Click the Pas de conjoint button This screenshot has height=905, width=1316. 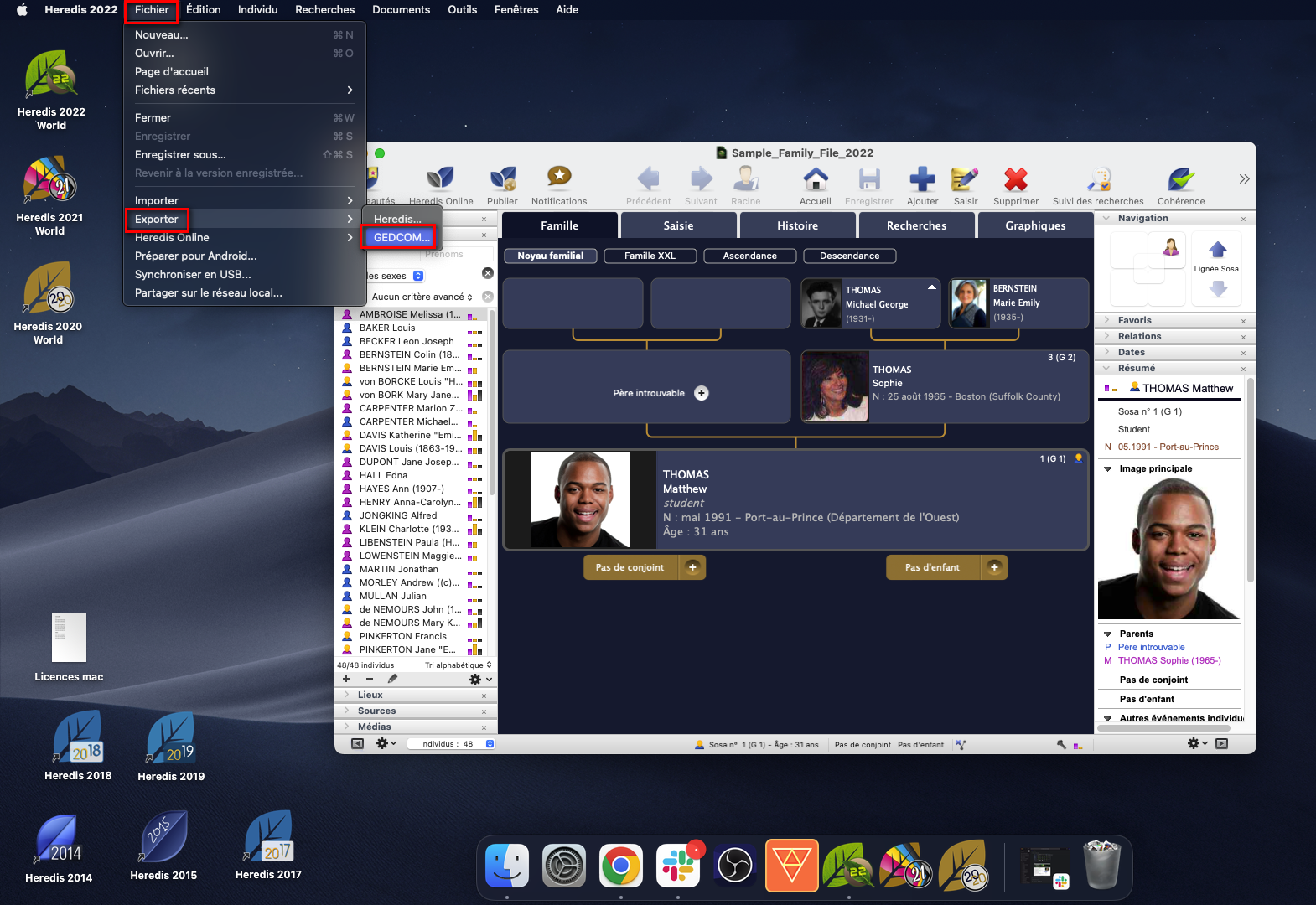[630, 567]
